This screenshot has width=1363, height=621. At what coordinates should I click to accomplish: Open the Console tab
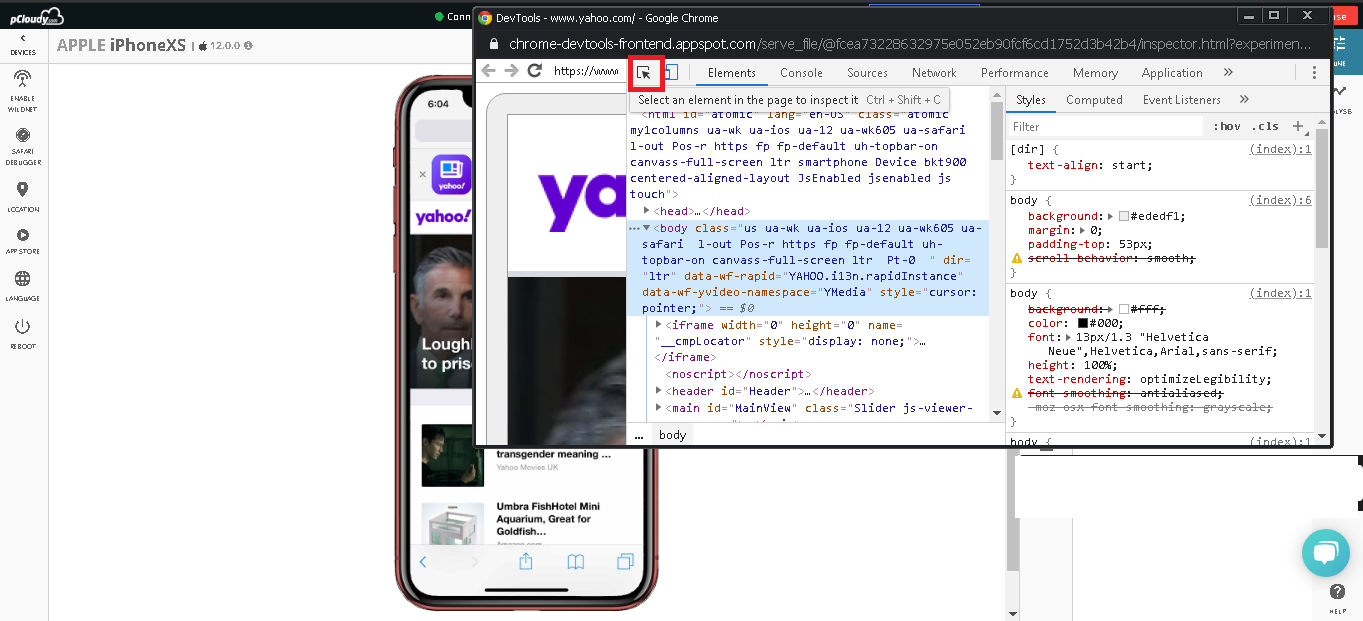(801, 73)
